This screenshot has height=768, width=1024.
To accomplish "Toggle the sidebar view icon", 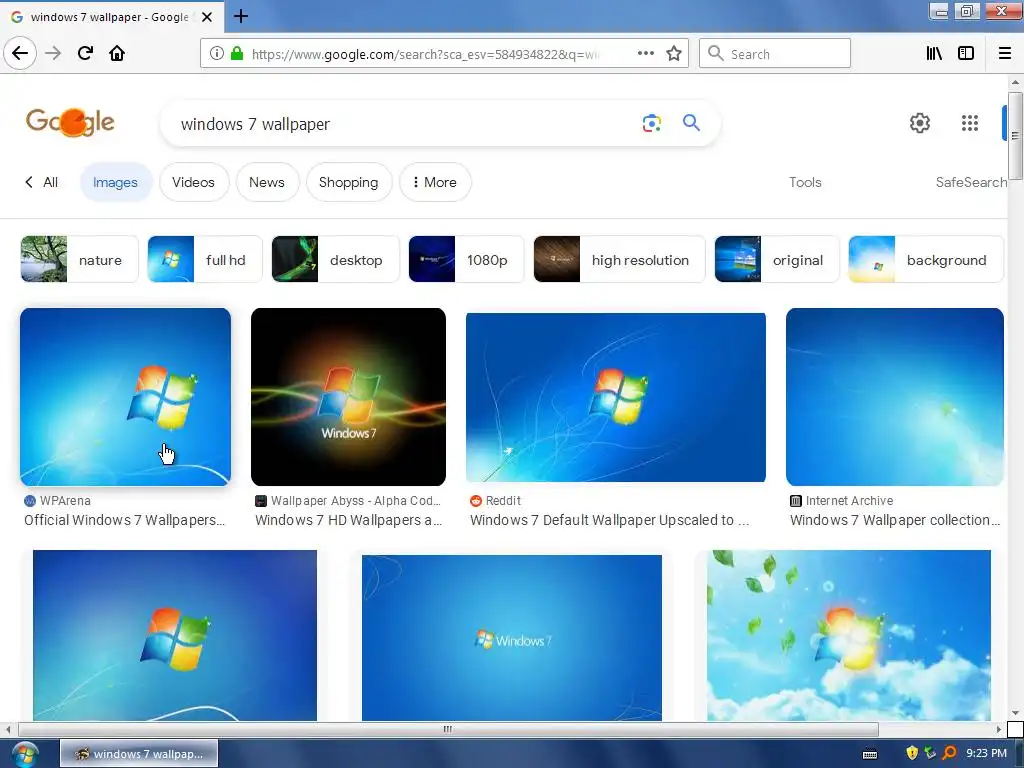I will click(966, 54).
